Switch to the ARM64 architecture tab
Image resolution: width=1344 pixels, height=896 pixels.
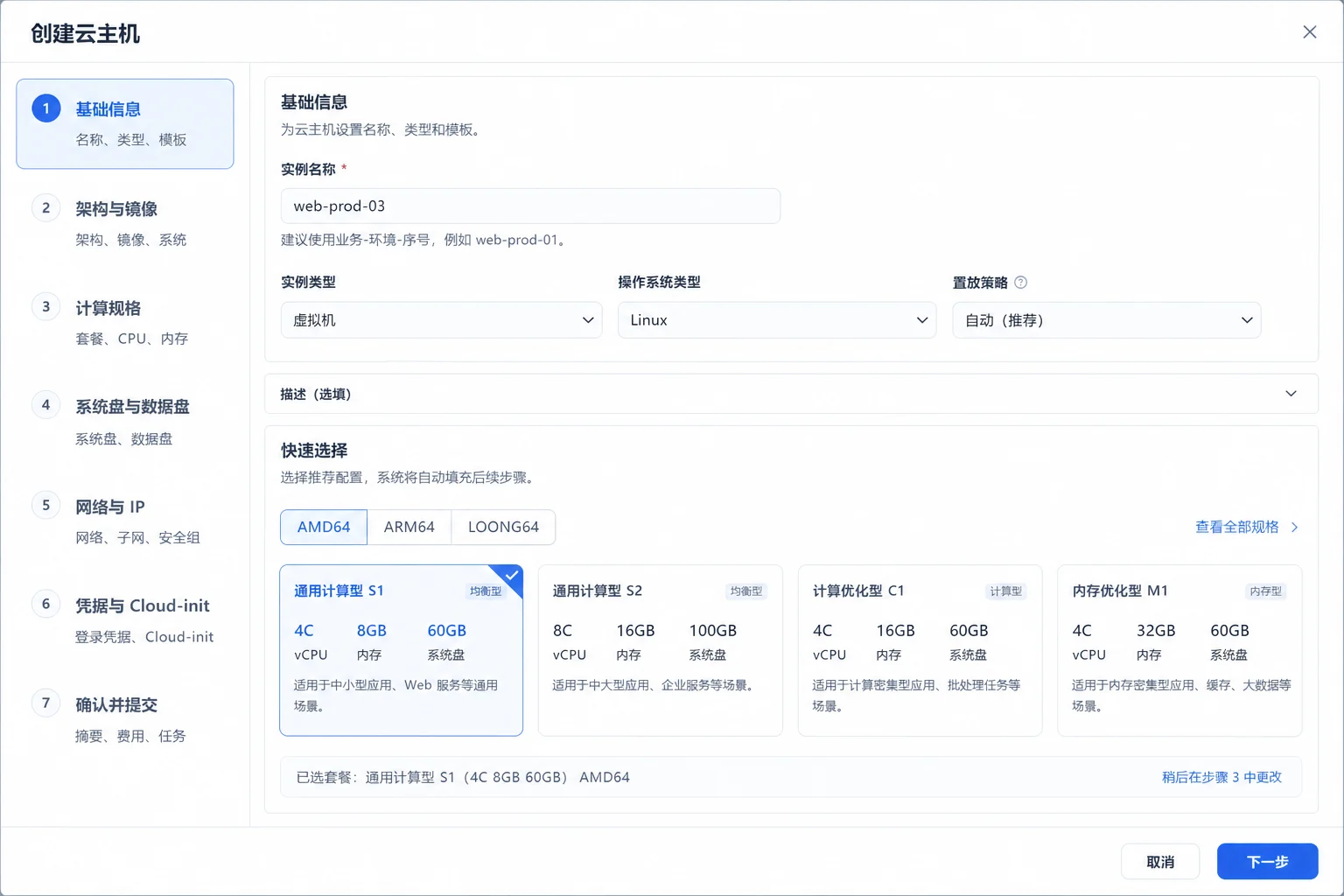click(409, 527)
